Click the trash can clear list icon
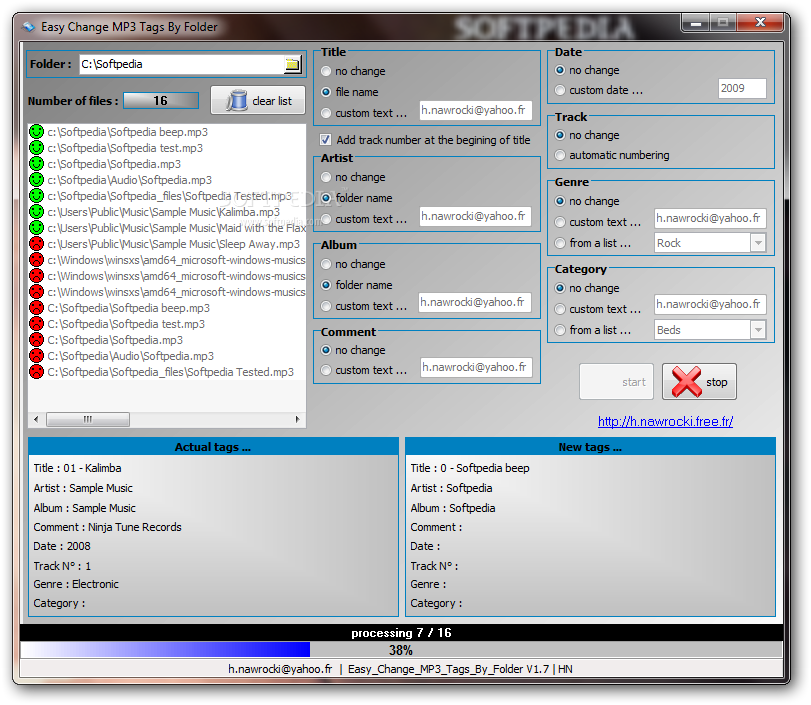Viewport: 811px width, 705px height. 236,100
